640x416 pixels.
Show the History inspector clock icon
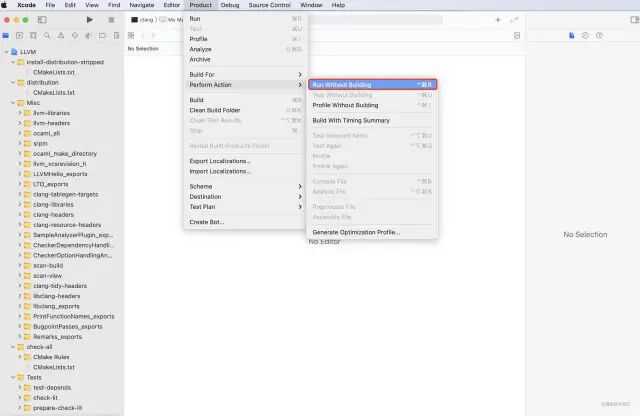585,36
